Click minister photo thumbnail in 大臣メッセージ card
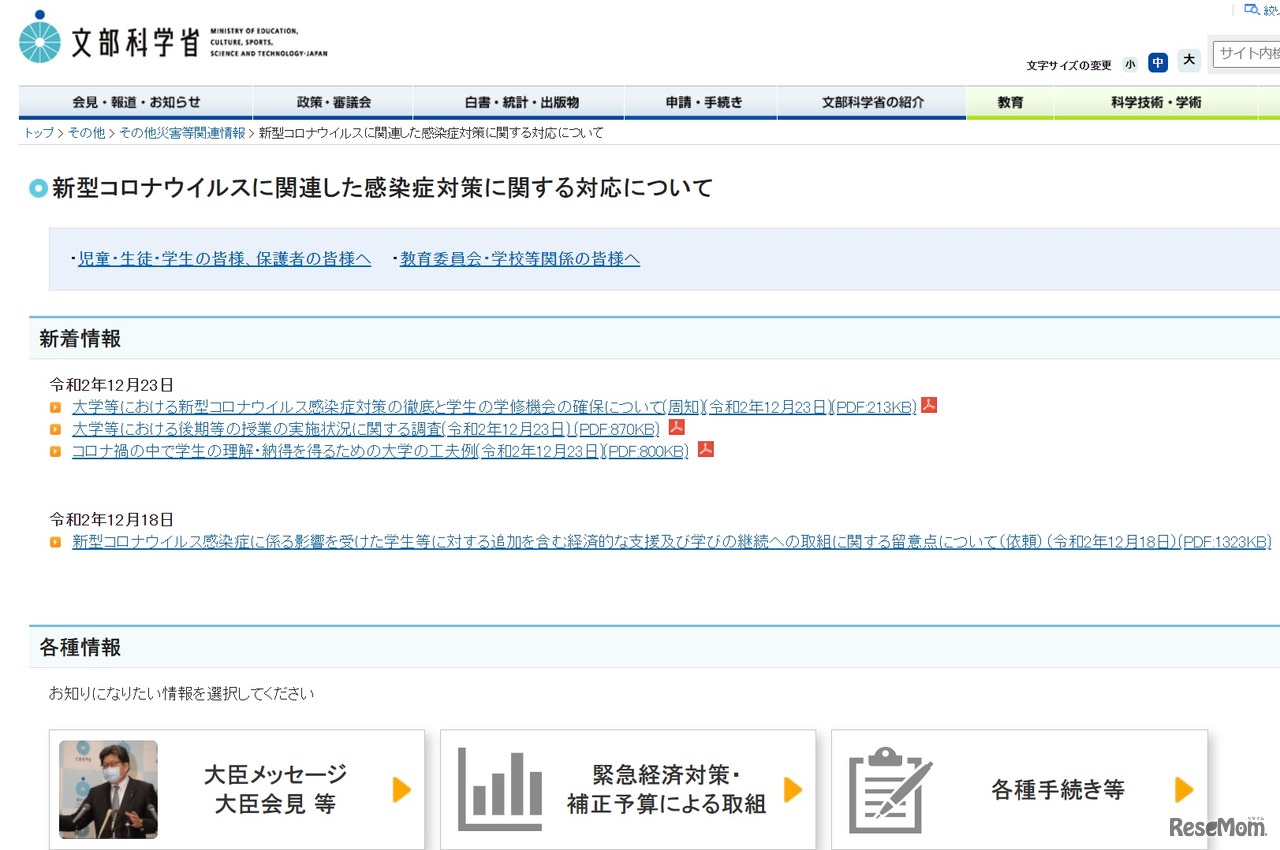Screen dimensions: 1280x850 point(108,789)
